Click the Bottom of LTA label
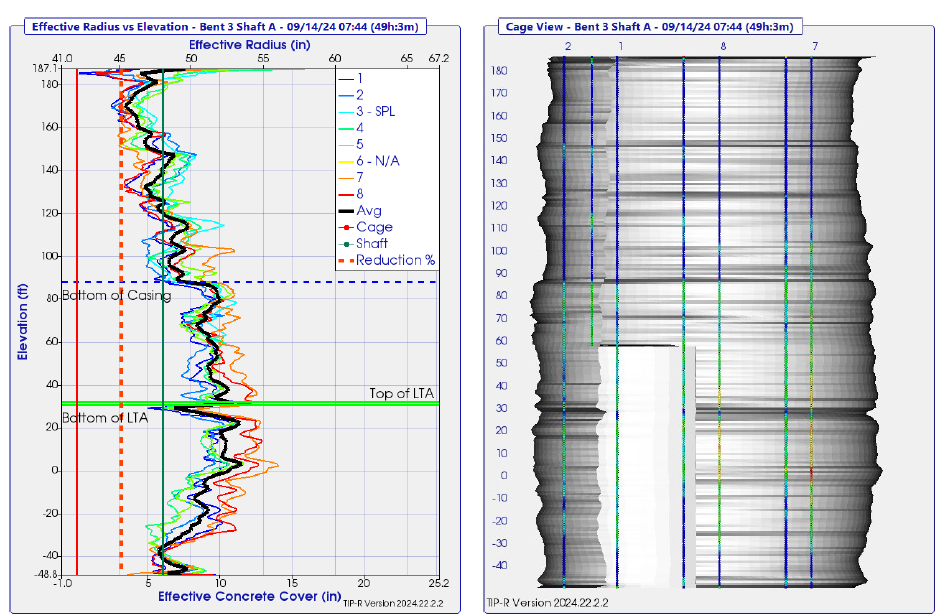The height and width of the screenshot is (615, 935). [x=105, y=417]
